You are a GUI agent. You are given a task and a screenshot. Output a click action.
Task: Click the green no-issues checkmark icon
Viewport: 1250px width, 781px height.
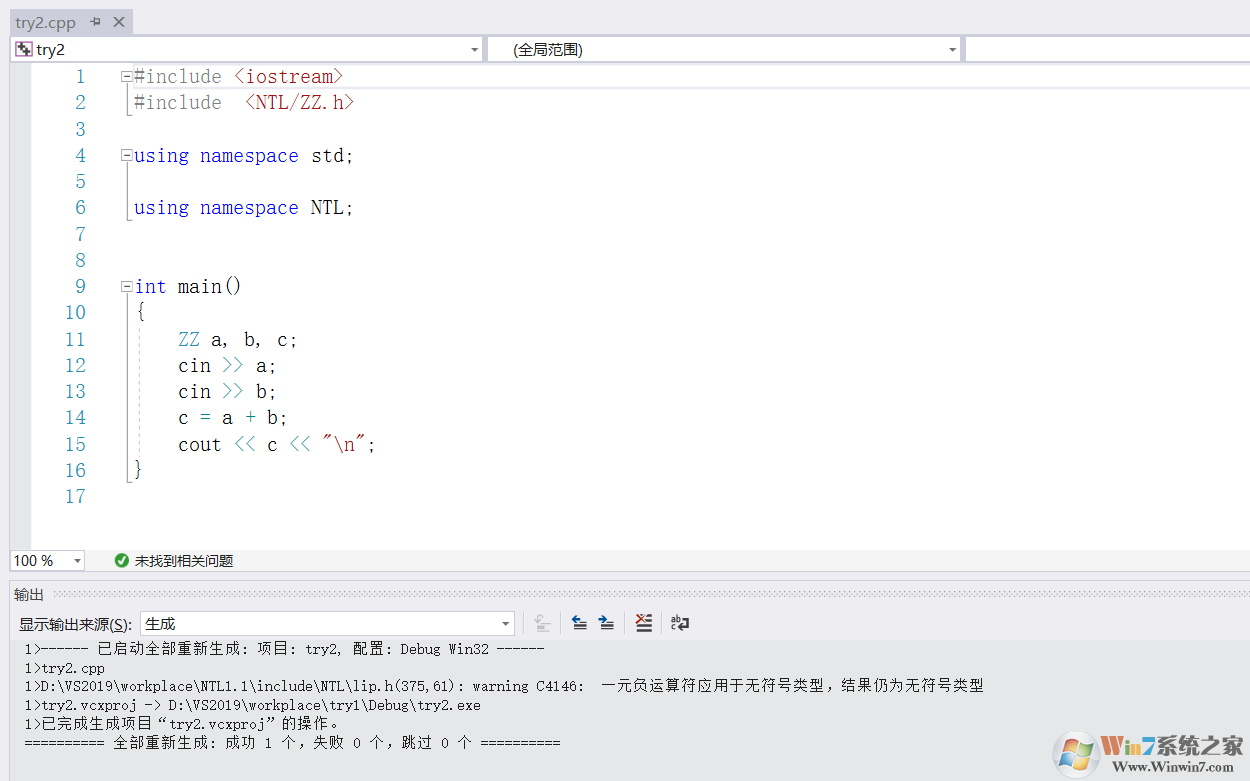tap(122, 561)
